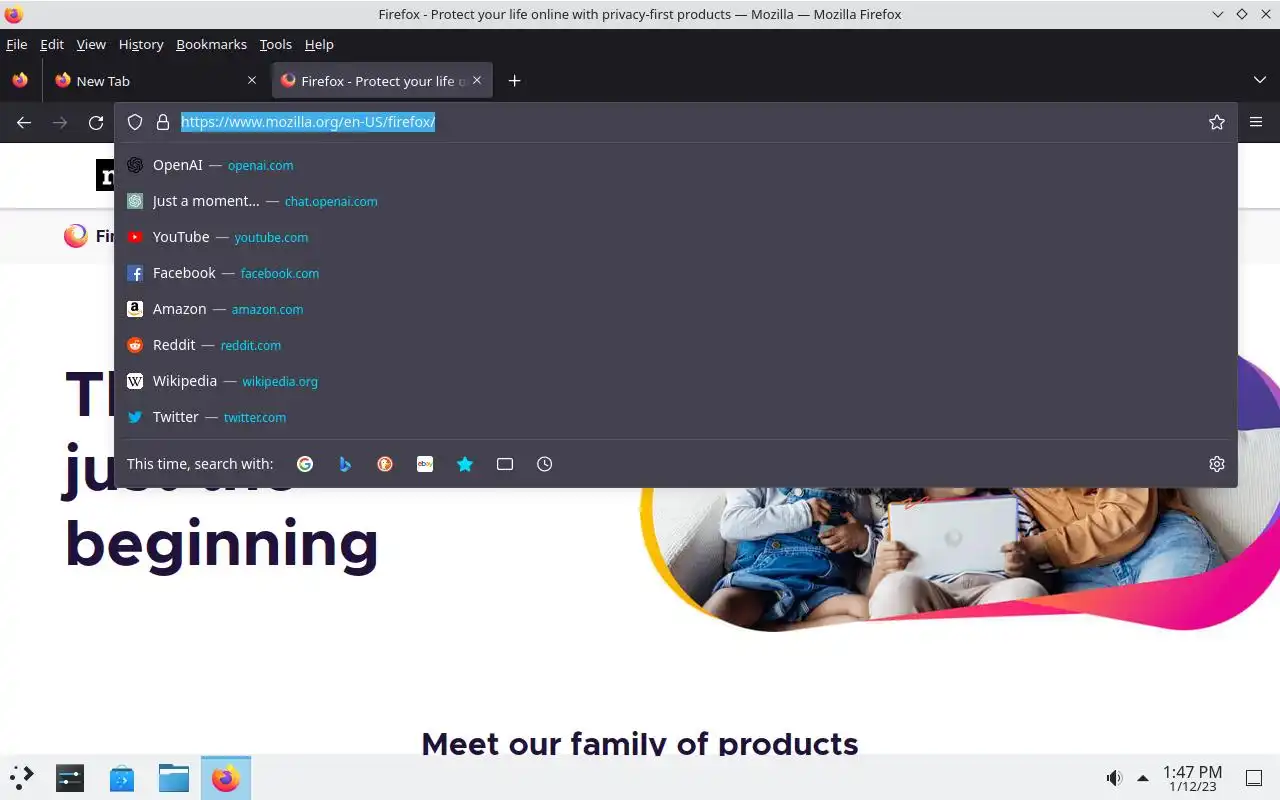Search this time with DuckDuckGo
Image resolution: width=1280 pixels, height=800 pixels.
pyautogui.click(x=385, y=464)
